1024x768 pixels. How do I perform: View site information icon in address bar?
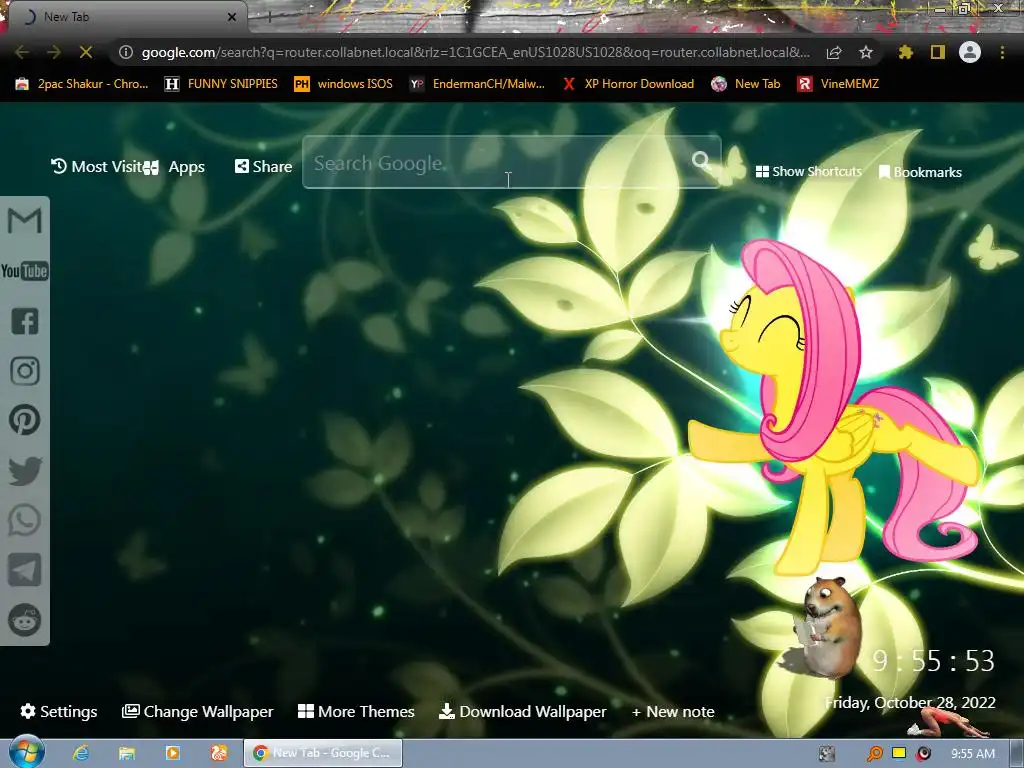[126, 52]
